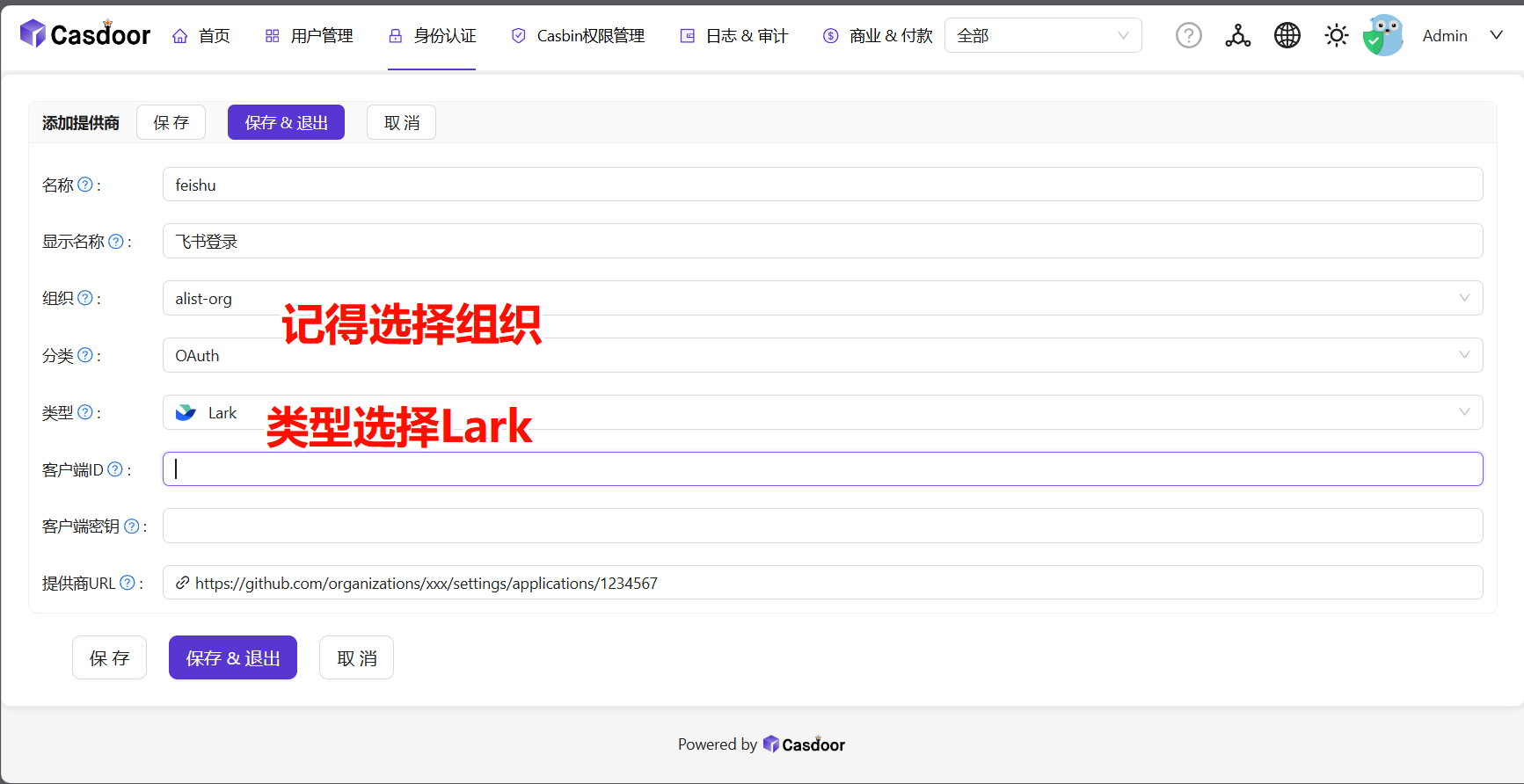The width and height of the screenshot is (1524, 784).
Task: Open 身份认证 menu
Action: click(x=432, y=35)
